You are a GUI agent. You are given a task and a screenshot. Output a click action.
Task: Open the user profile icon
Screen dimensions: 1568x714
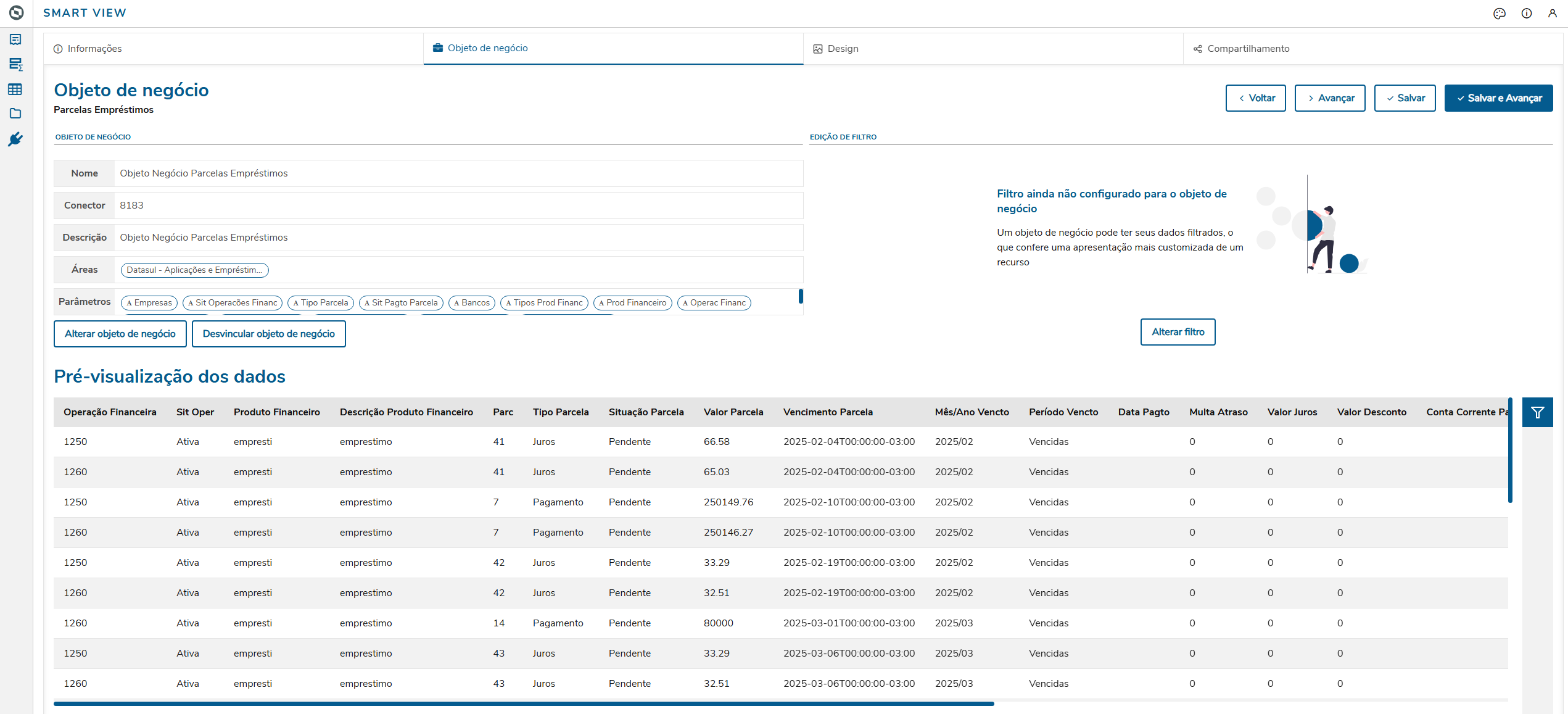click(x=1552, y=14)
